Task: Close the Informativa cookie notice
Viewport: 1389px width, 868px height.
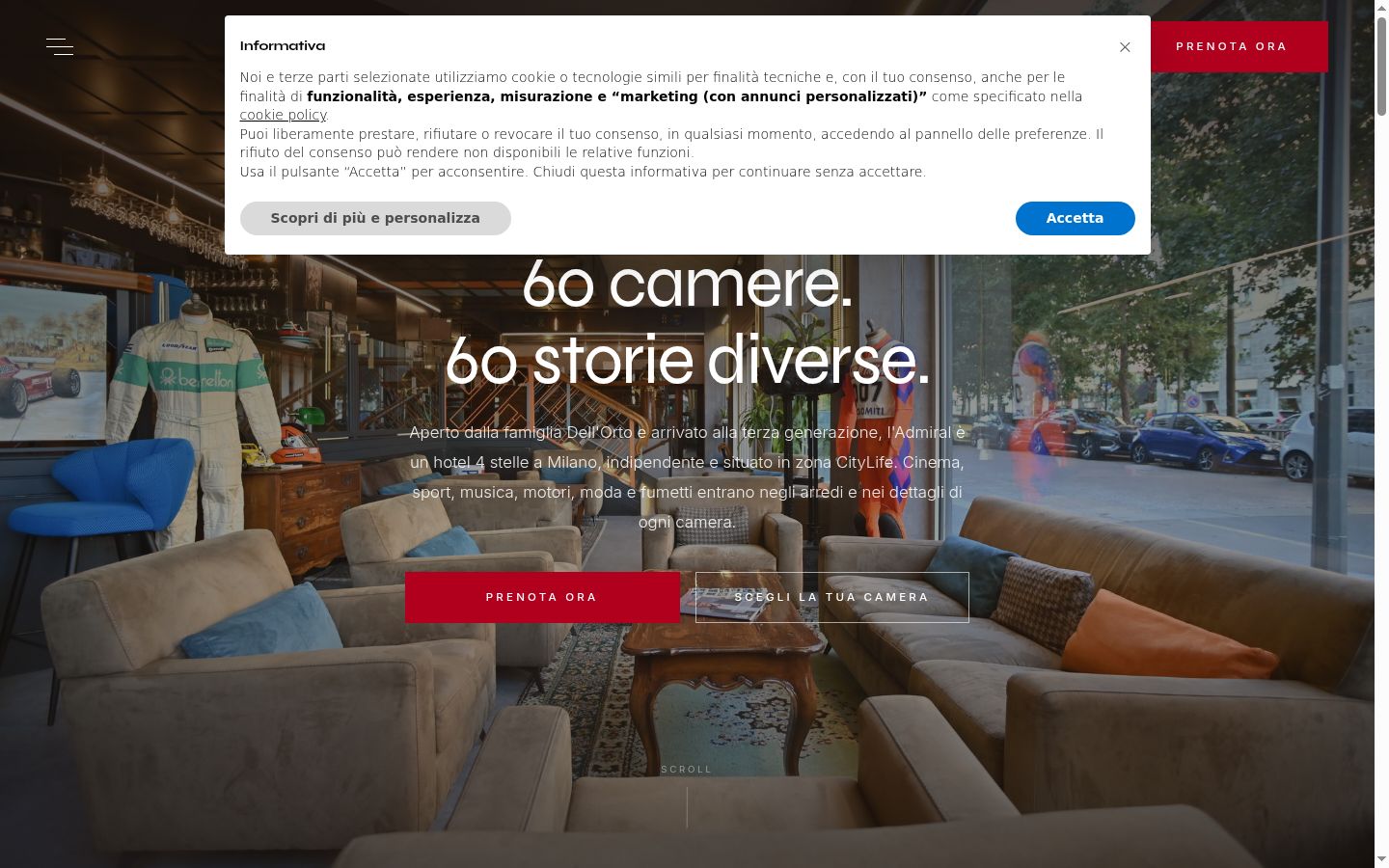Action: tap(1125, 47)
